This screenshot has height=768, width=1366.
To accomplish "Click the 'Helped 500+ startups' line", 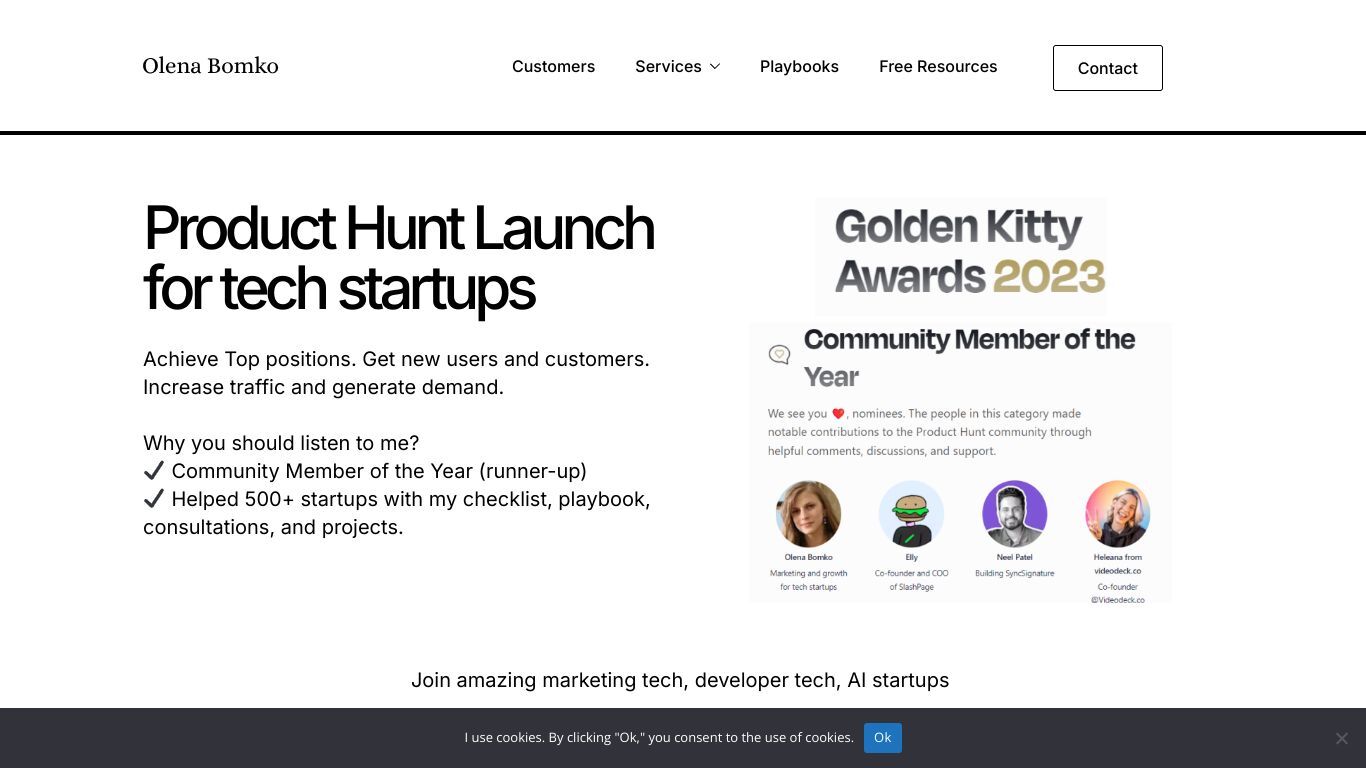I will [x=397, y=513].
